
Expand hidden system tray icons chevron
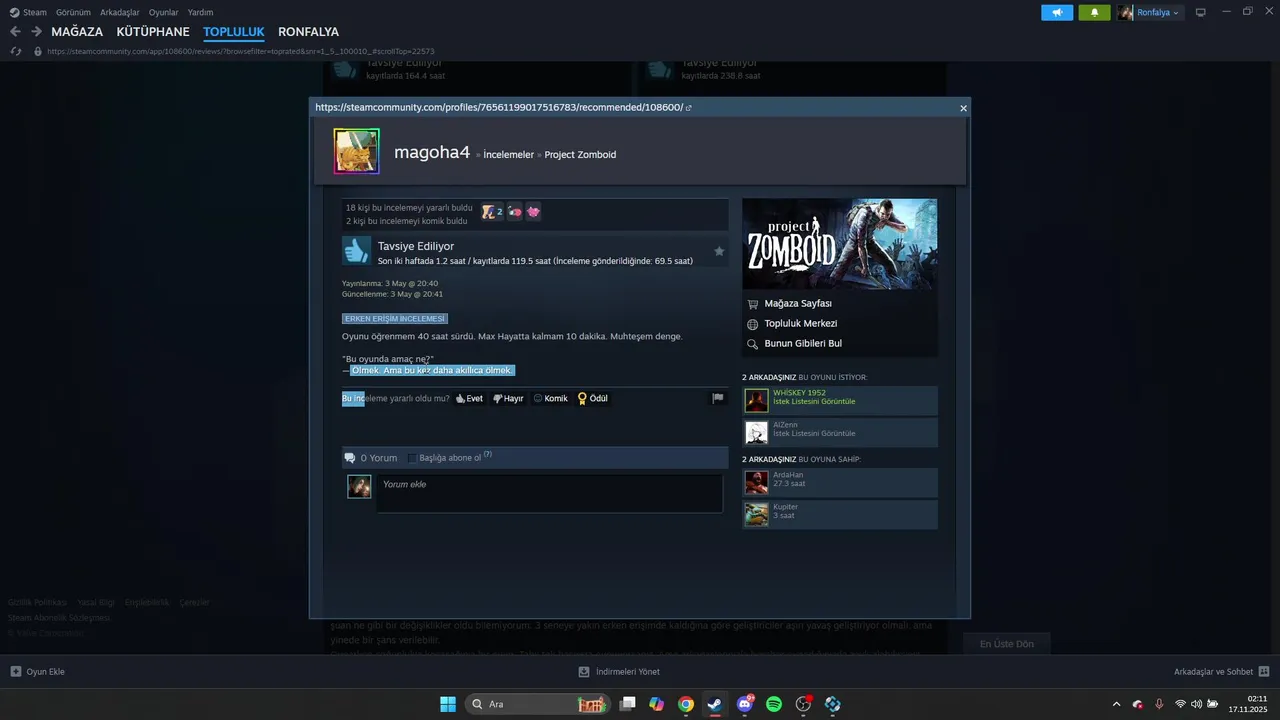1117,704
